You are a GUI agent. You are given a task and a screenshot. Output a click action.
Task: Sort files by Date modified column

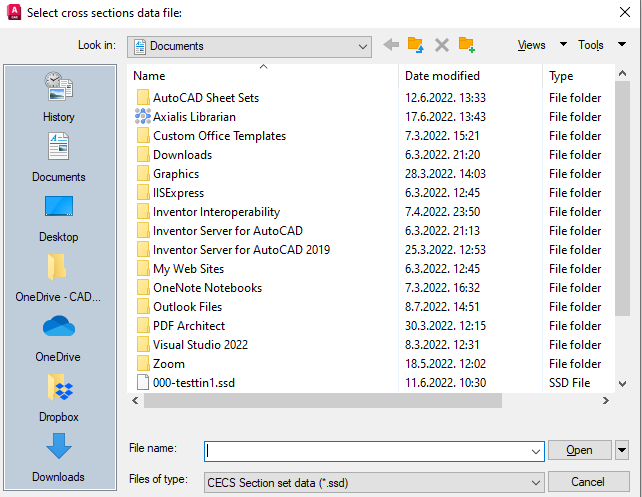tap(442, 76)
